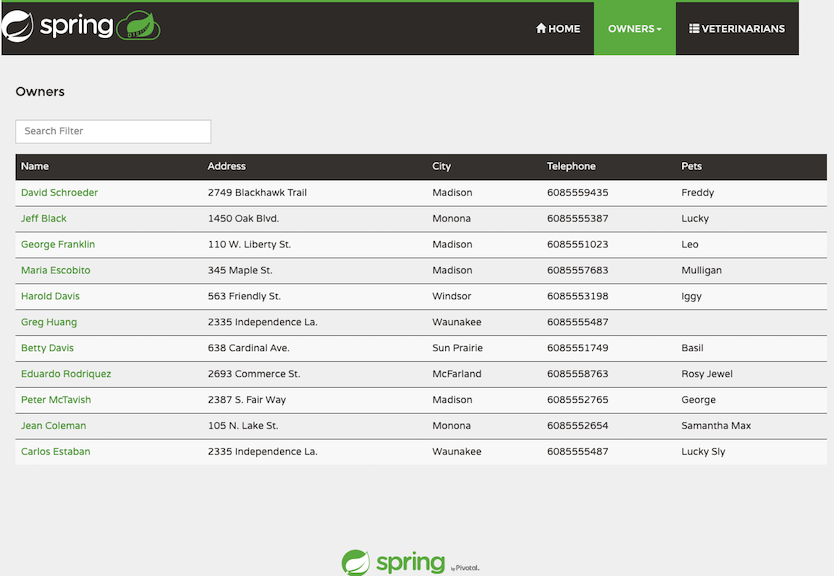
Task: Click telephone 6085557683
Action: point(578,270)
